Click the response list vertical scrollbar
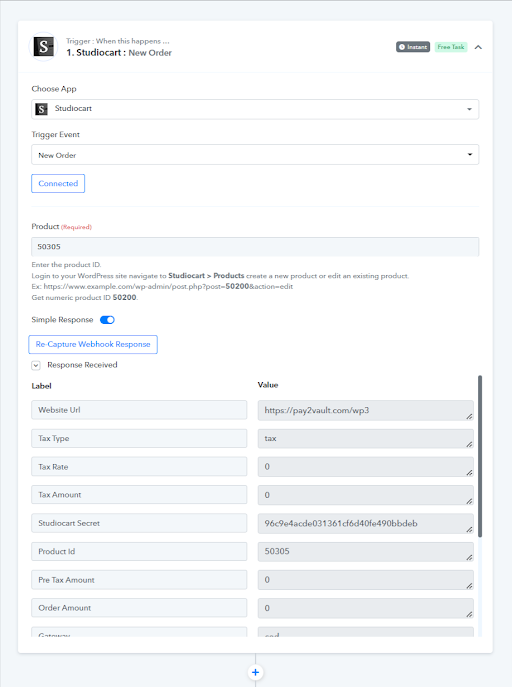512x687 pixels. click(480, 456)
